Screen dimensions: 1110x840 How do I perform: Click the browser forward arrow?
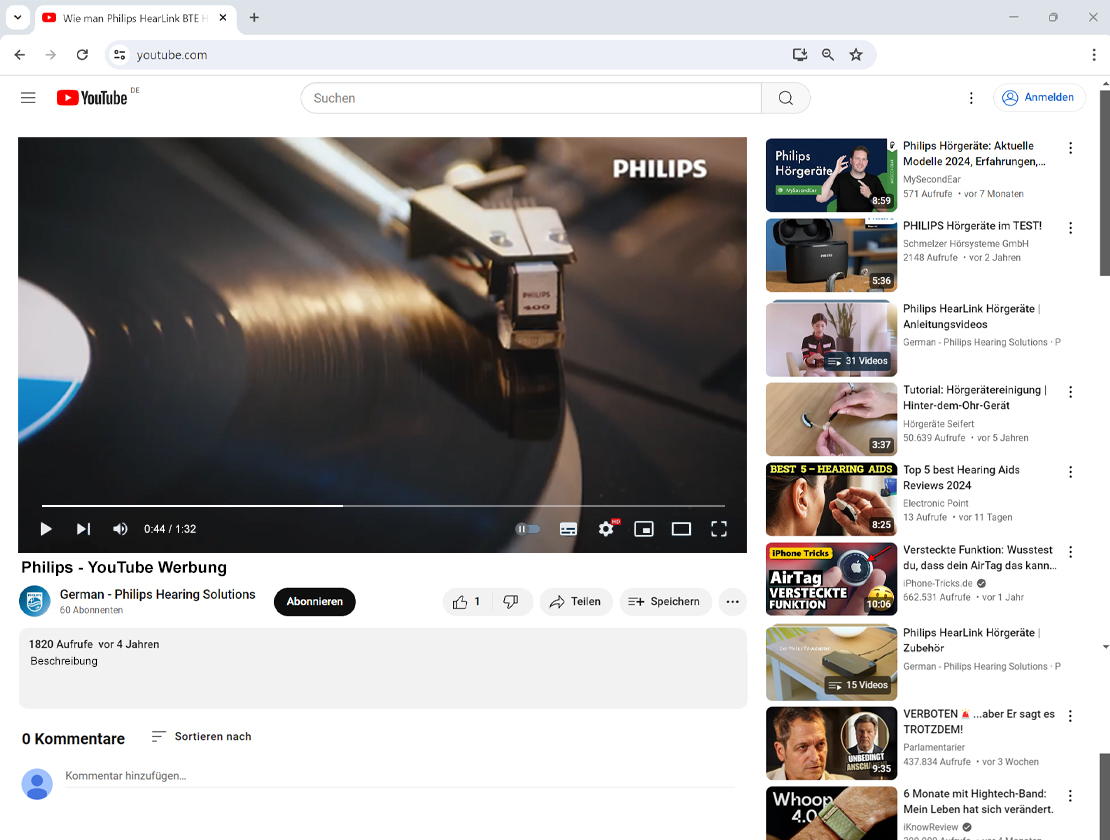tap(50, 54)
